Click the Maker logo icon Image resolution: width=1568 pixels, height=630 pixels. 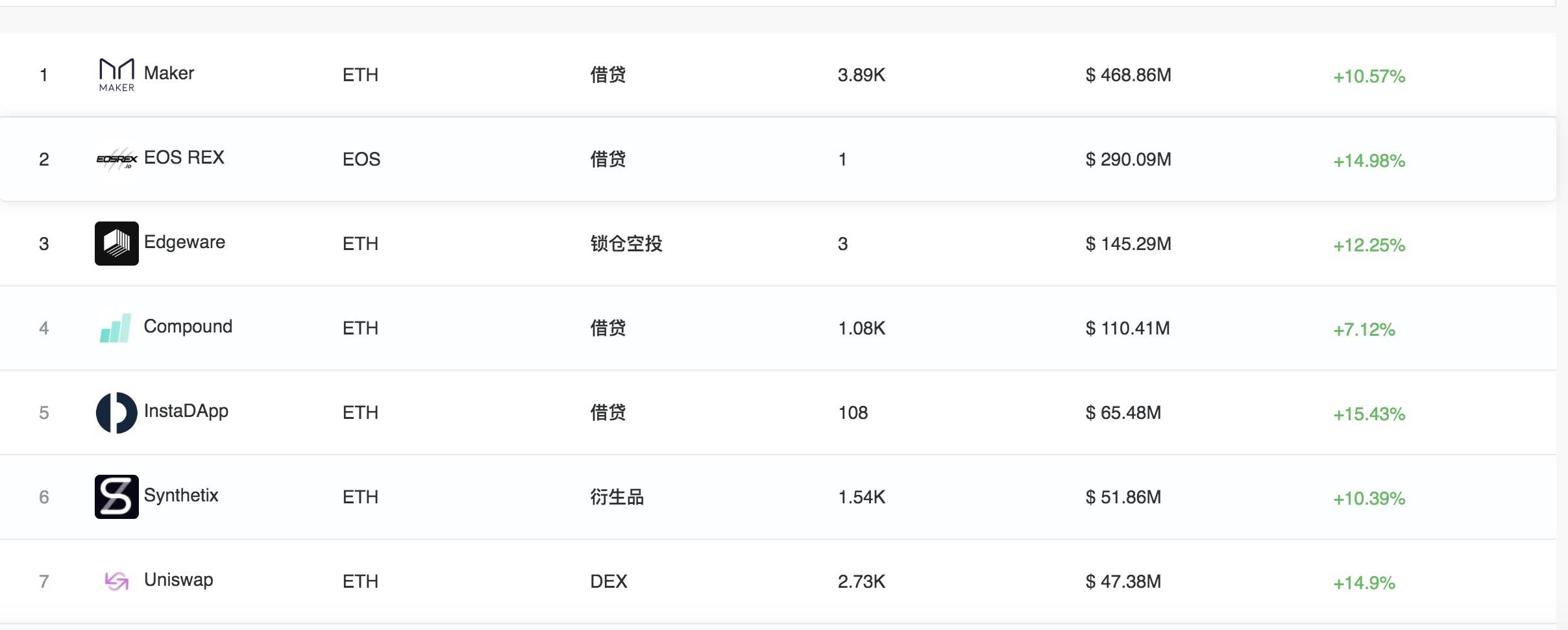(117, 75)
